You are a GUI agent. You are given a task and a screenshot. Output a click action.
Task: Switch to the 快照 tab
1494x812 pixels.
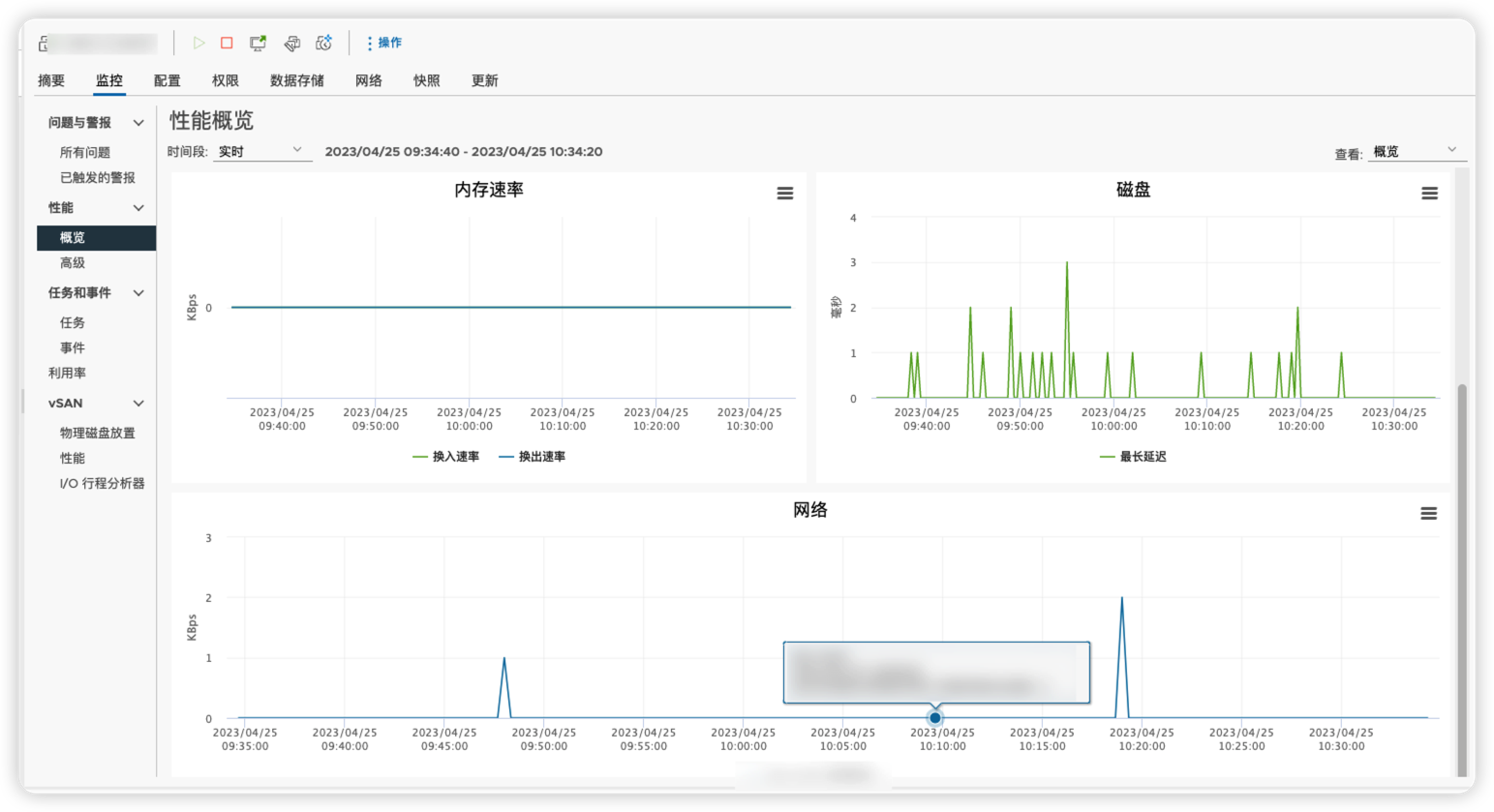tap(427, 80)
